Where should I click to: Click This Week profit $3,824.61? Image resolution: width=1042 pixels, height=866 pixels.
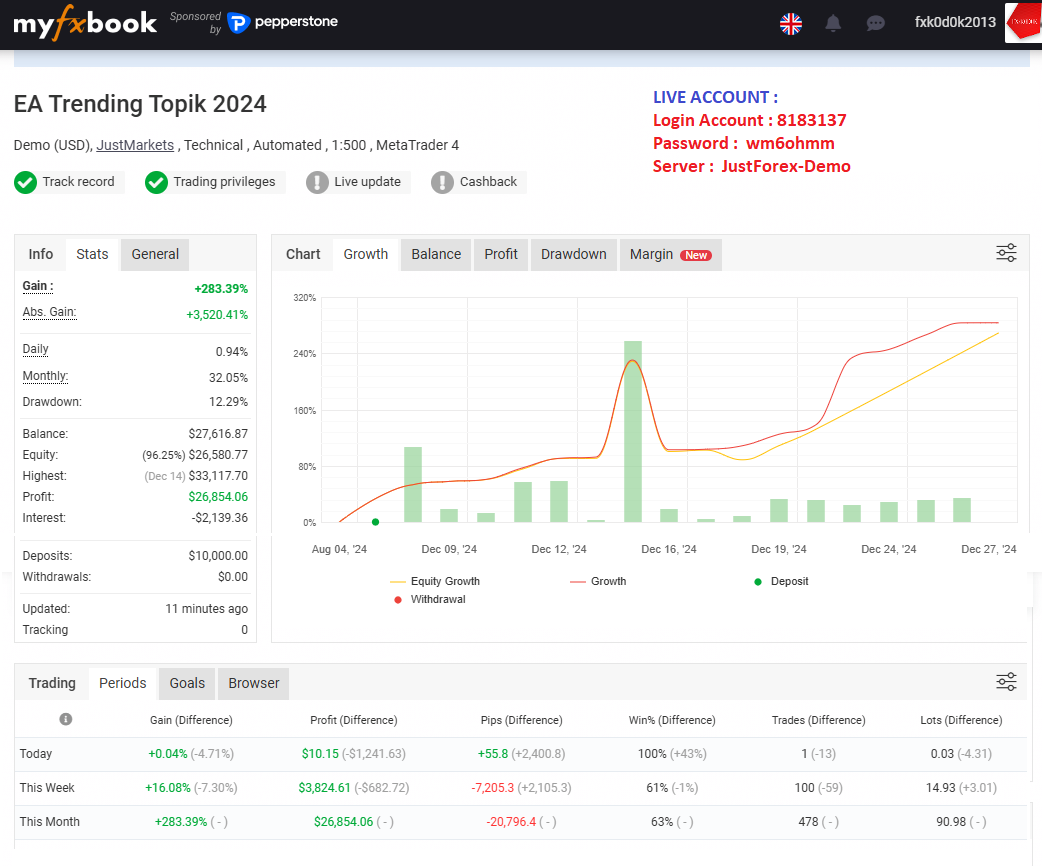(x=324, y=788)
